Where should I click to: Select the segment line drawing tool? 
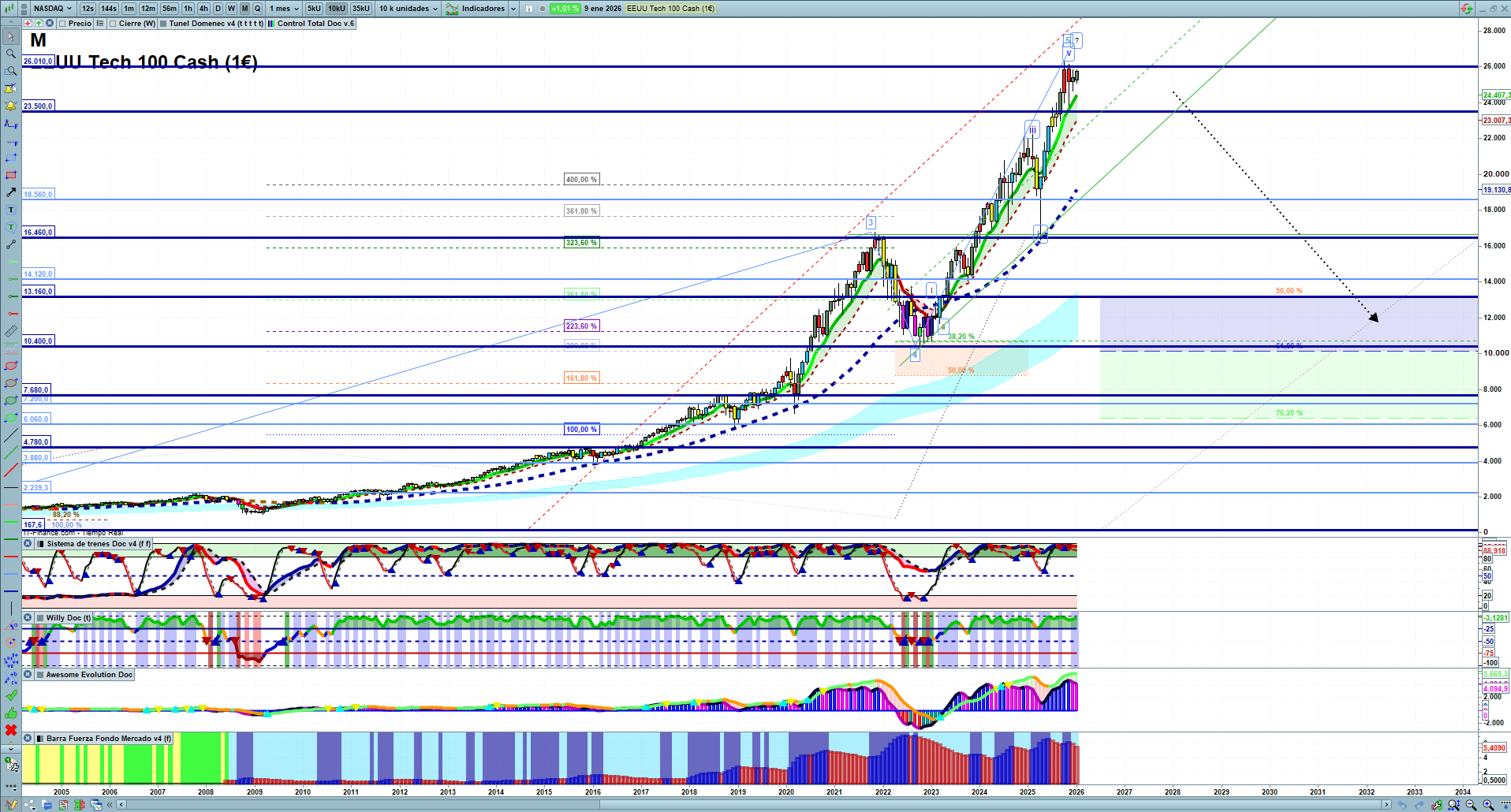tap(11, 244)
